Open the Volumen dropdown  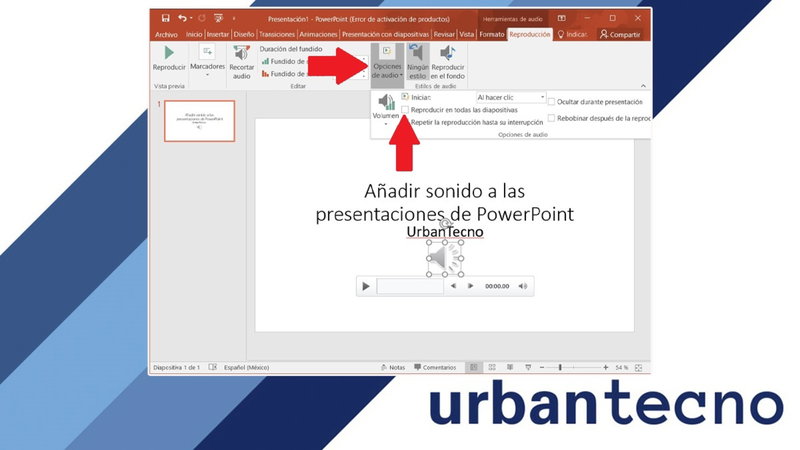tap(386, 109)
